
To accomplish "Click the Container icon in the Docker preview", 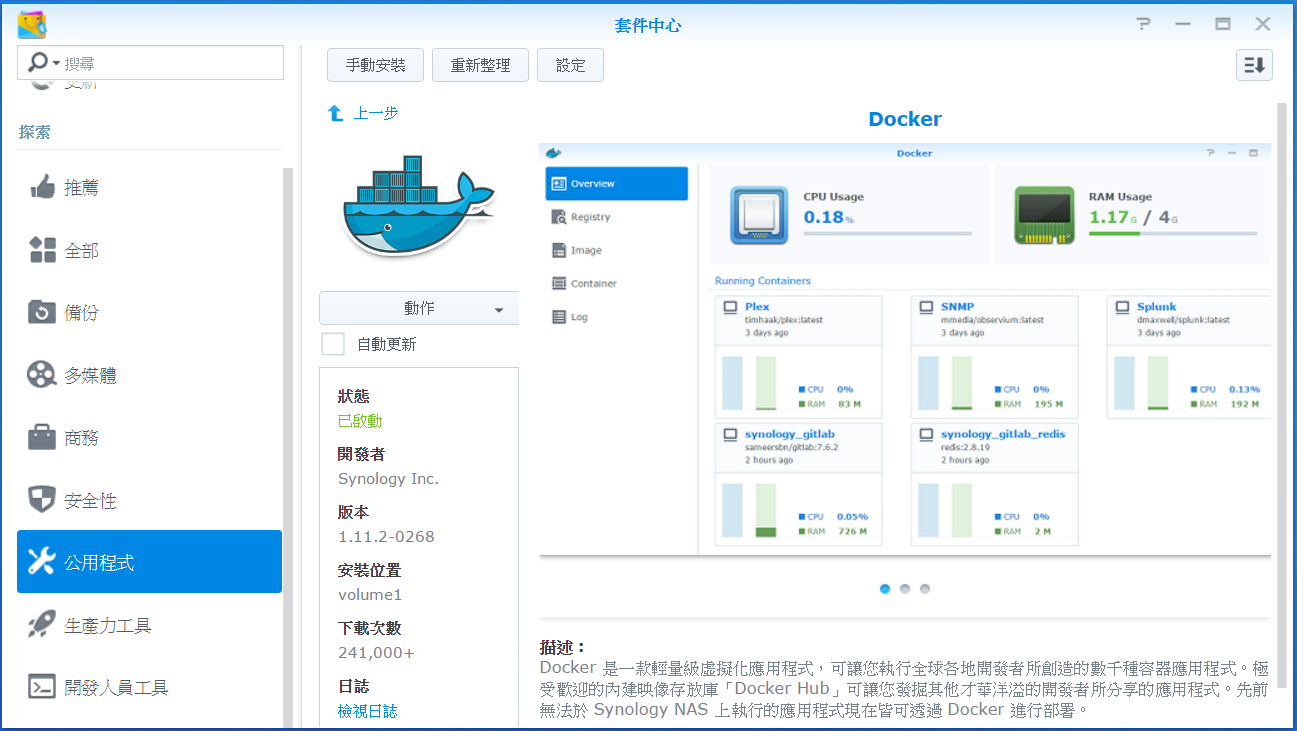I will point(559,284).
